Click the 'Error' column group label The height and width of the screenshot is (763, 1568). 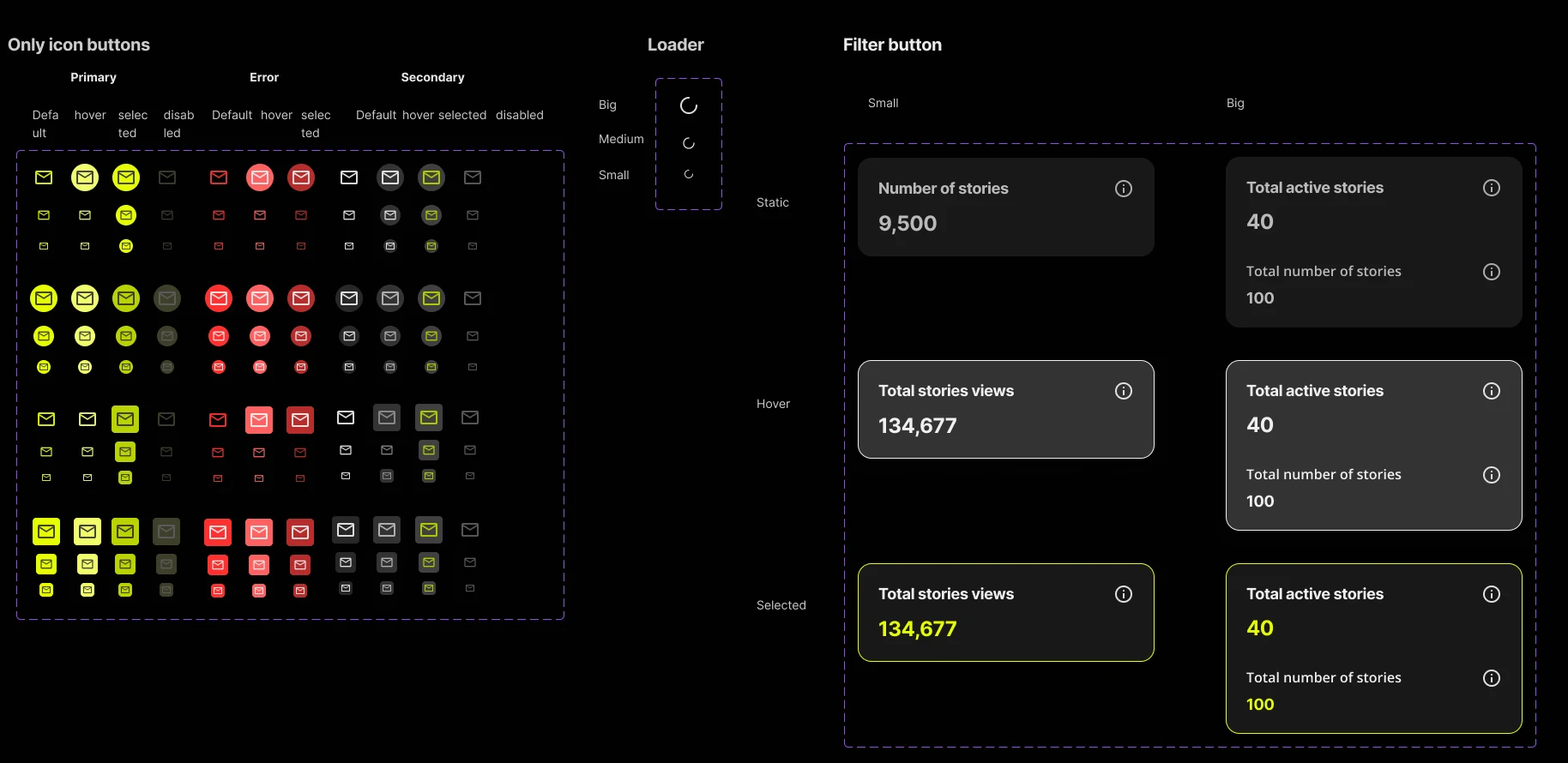pyautogui.click(x=264, y=77)
